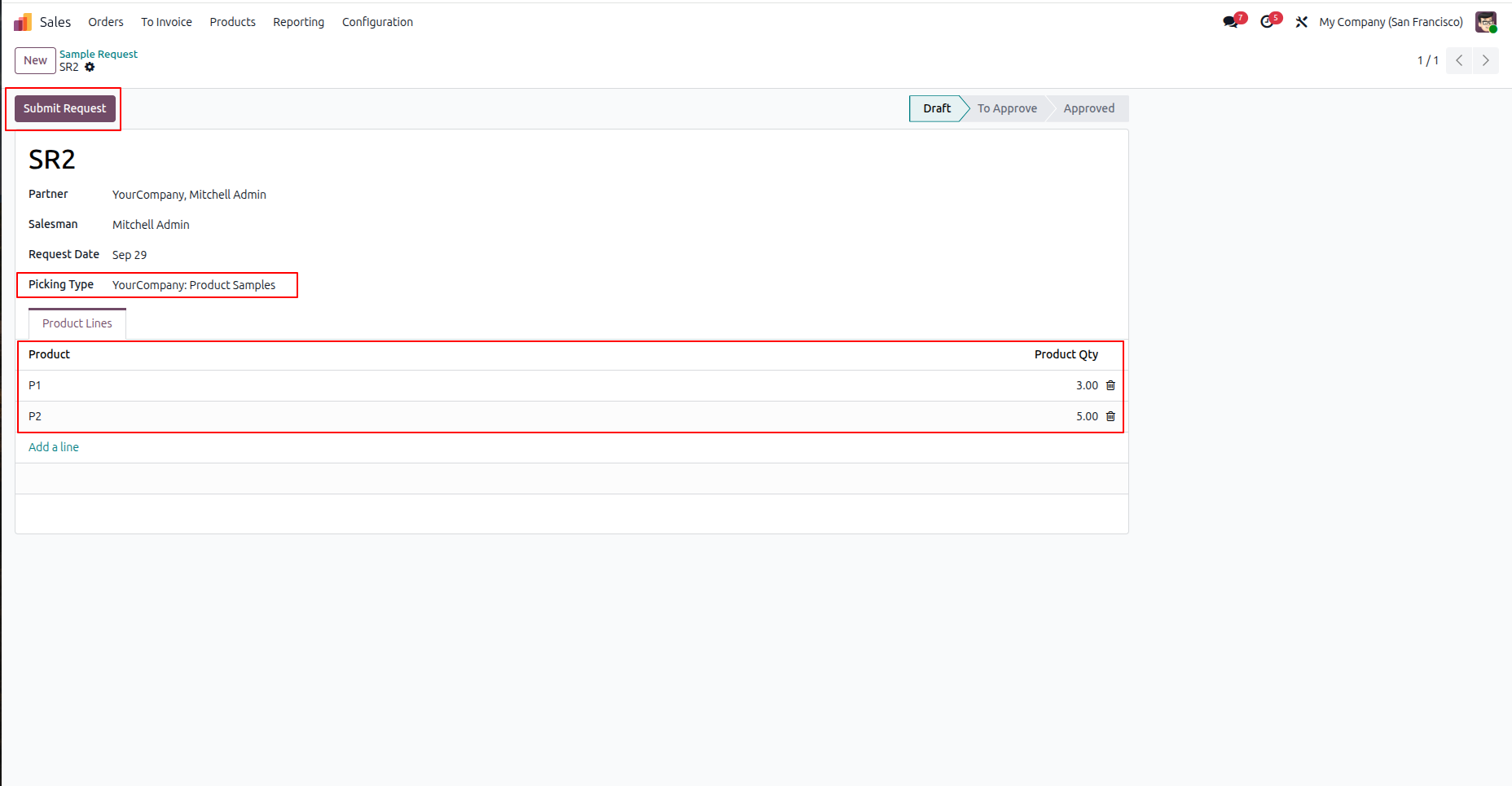This screenshot has width=1512, height=786.
Task: Select the Product Lines tab
Action: pyautogui.click(x=77, y=323)
